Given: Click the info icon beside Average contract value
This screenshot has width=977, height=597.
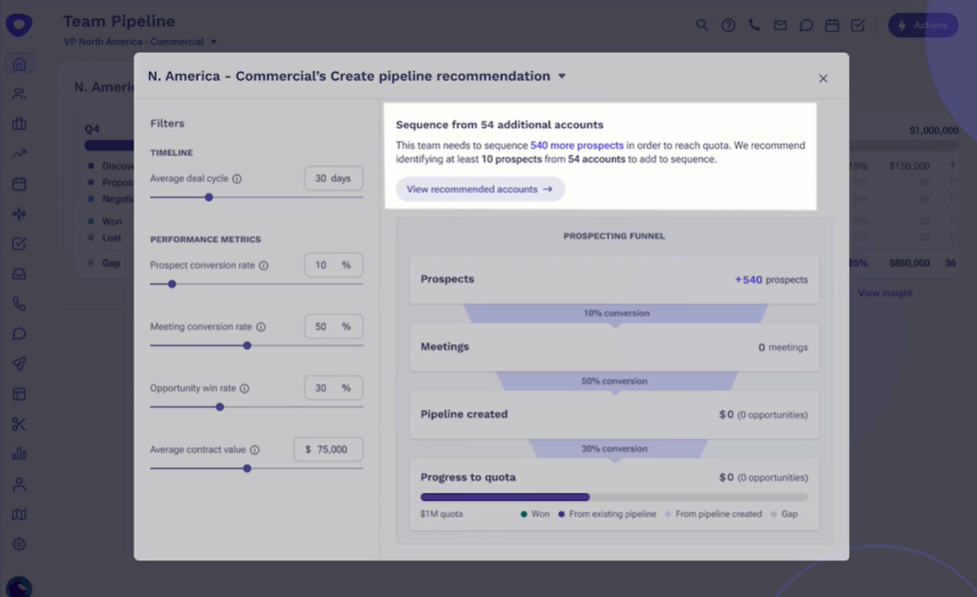Looking at the screenshot, I should [255, 450].
